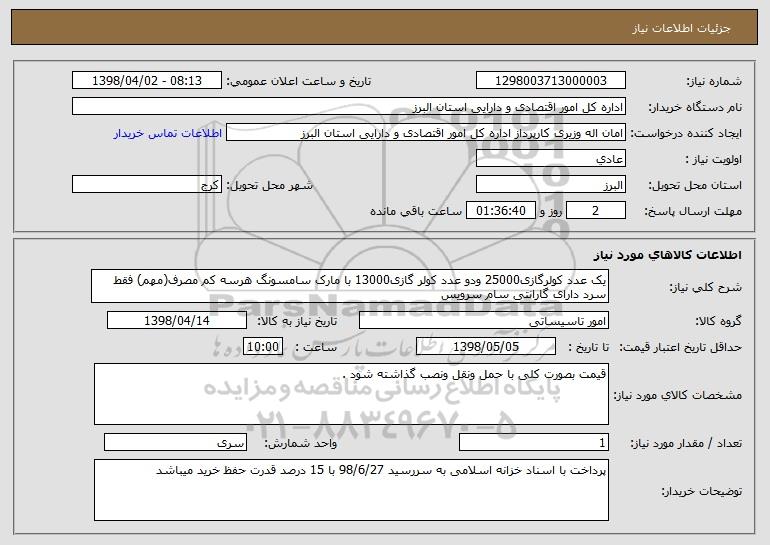This screenshot has height=545, width=770.
Task: Click the label نام دستگاه خریدار
Action: click(695, 107)
